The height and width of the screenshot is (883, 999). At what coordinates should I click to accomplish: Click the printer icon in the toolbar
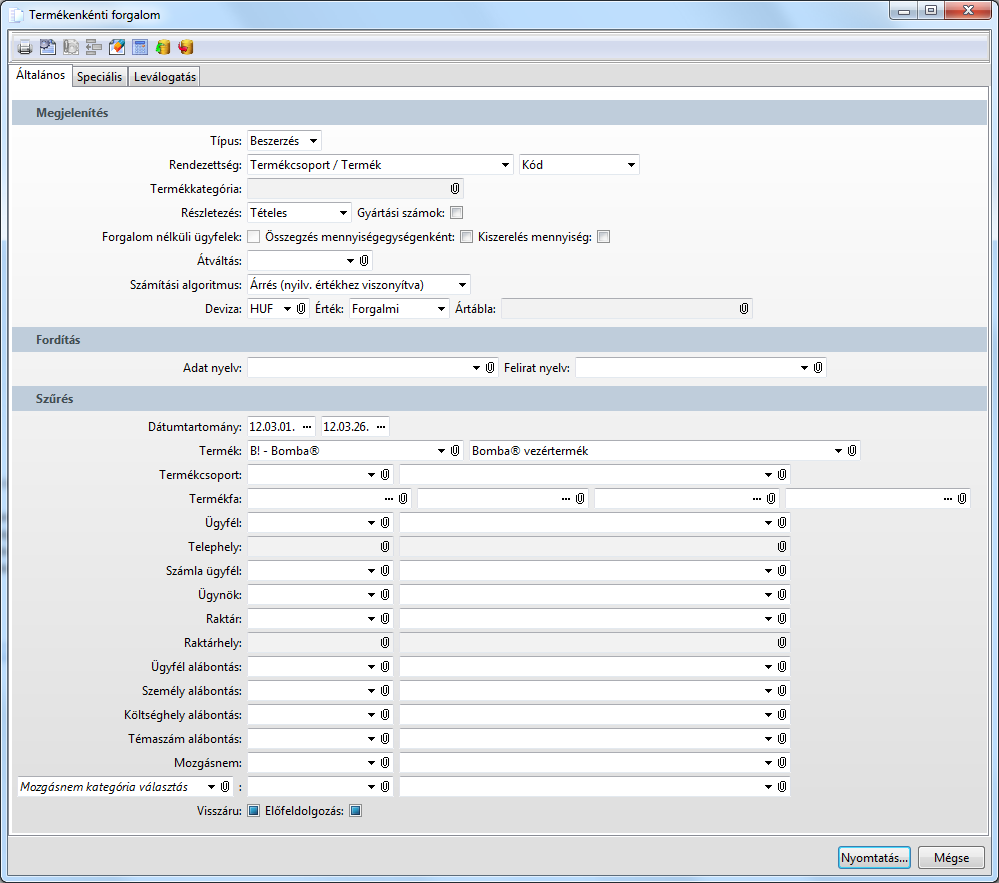[25, 47]
